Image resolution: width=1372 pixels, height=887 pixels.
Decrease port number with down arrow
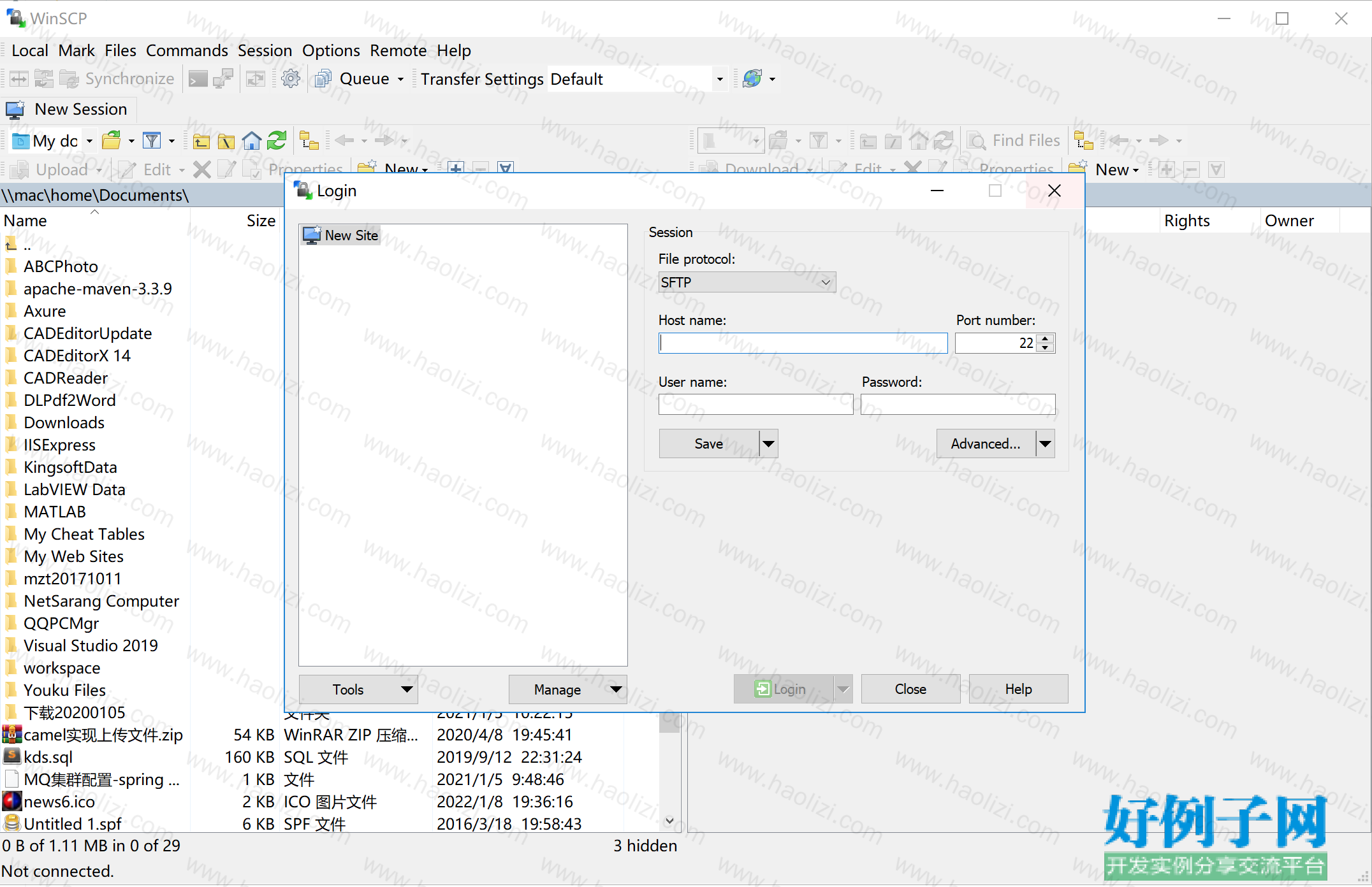pyautogui.click(x=1046, y=348)
